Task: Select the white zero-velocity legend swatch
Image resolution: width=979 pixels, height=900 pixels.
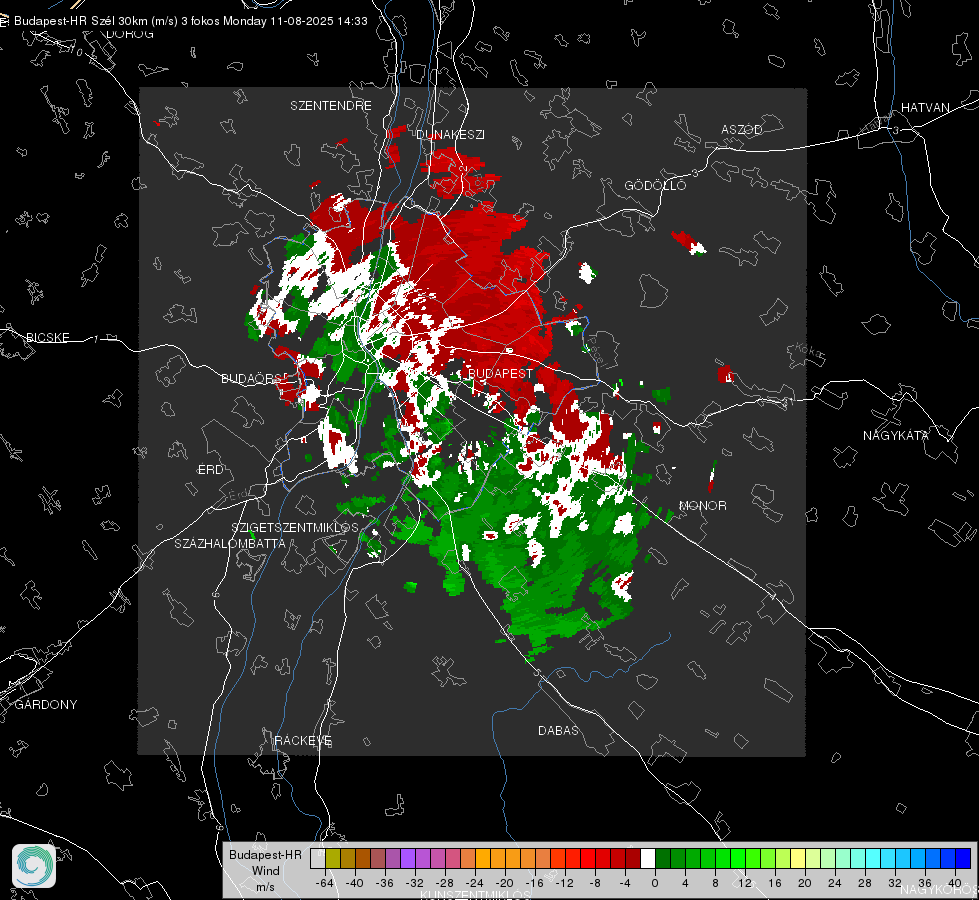Action: 648,858
